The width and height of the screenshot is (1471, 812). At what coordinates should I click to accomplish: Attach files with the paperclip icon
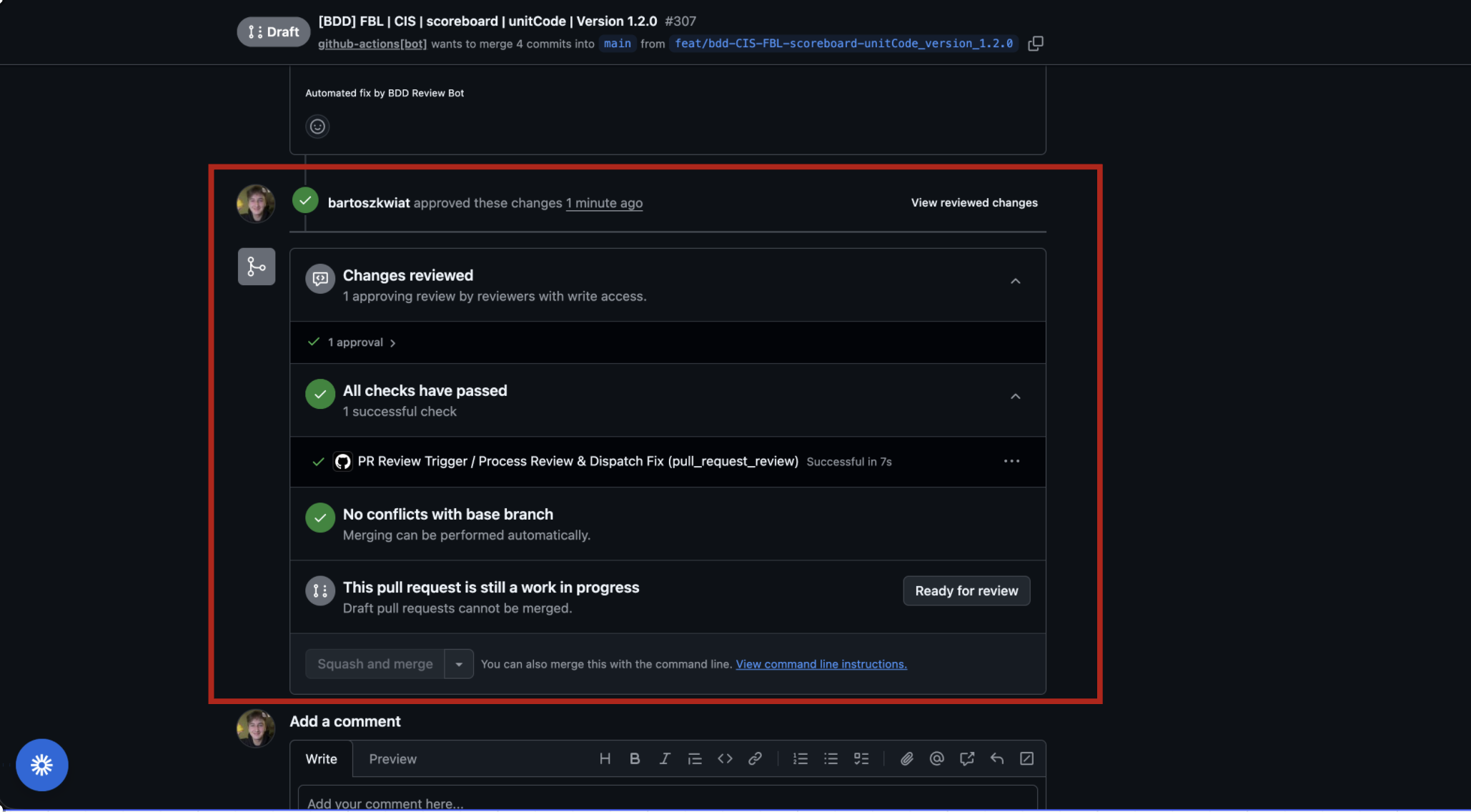pyautogui.click(x=906, y=758)
